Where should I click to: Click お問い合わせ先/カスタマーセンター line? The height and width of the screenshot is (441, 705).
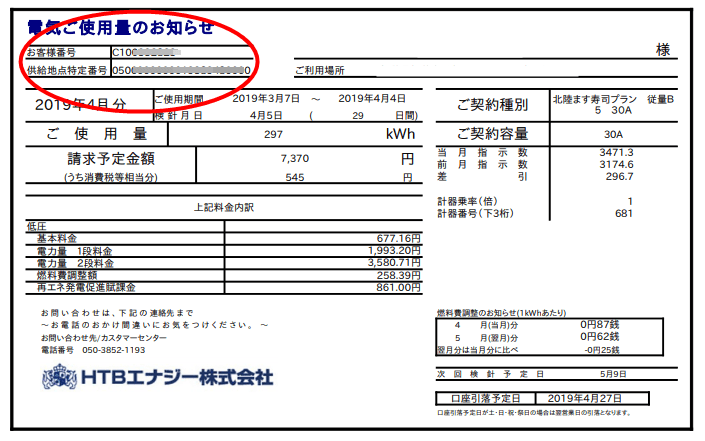coord(103,338)
